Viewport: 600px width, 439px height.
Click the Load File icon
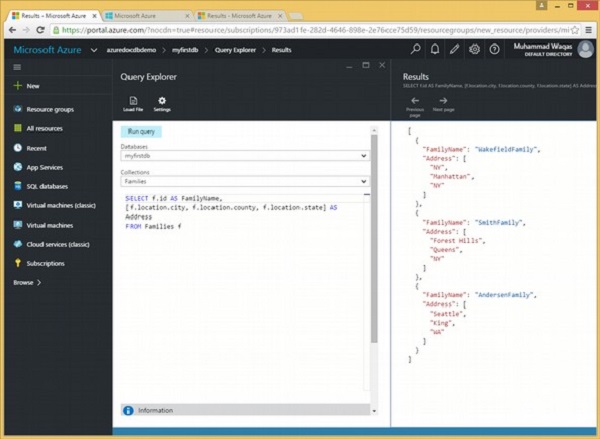pyautogui.click(x=133, y=99)
